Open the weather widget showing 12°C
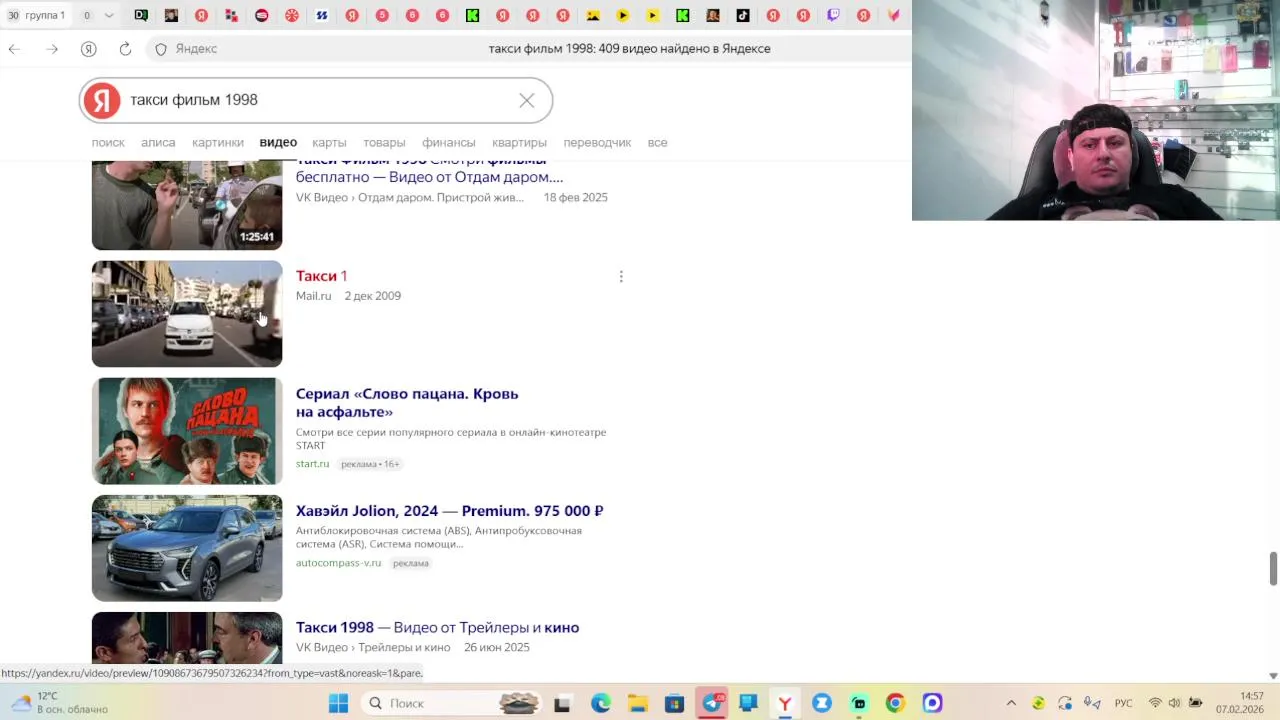Image resolution: width=1280 pixels, height=720 pixels. pos(60,703)
